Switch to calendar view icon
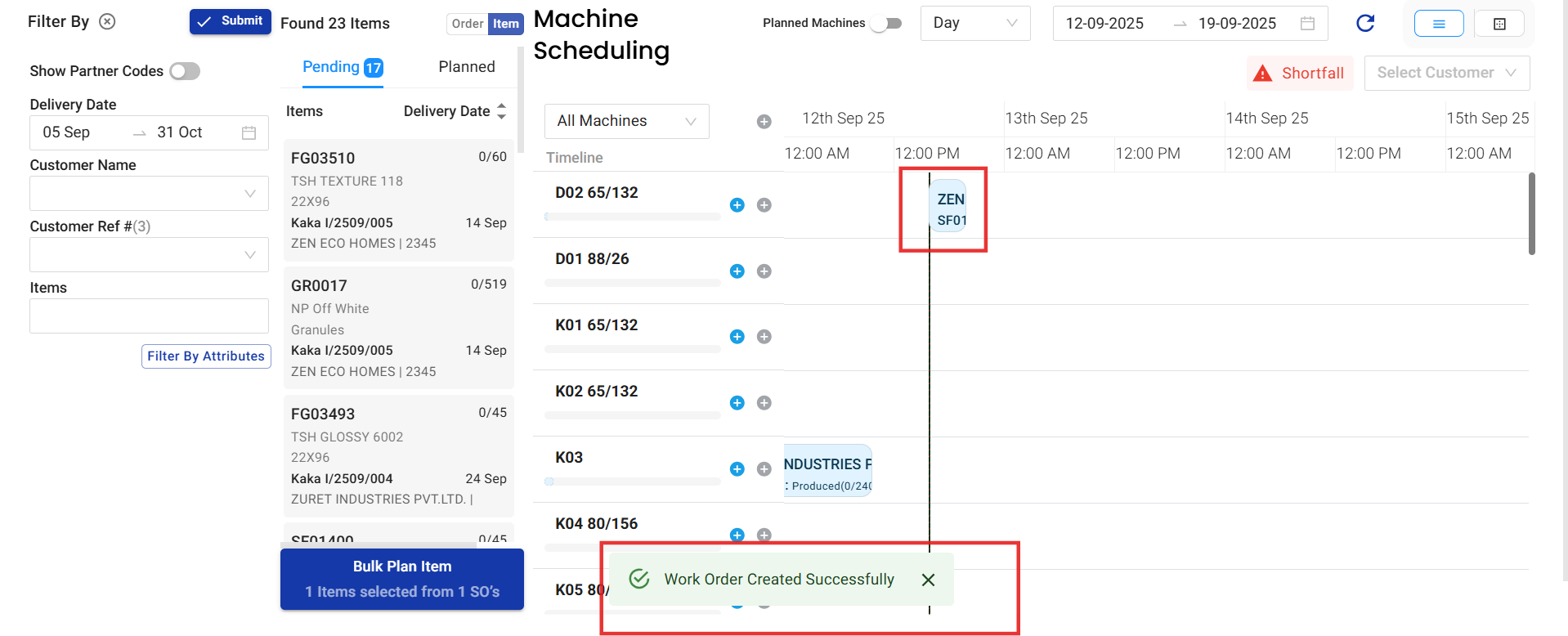1568x636 pixels. click(1499, 24)
